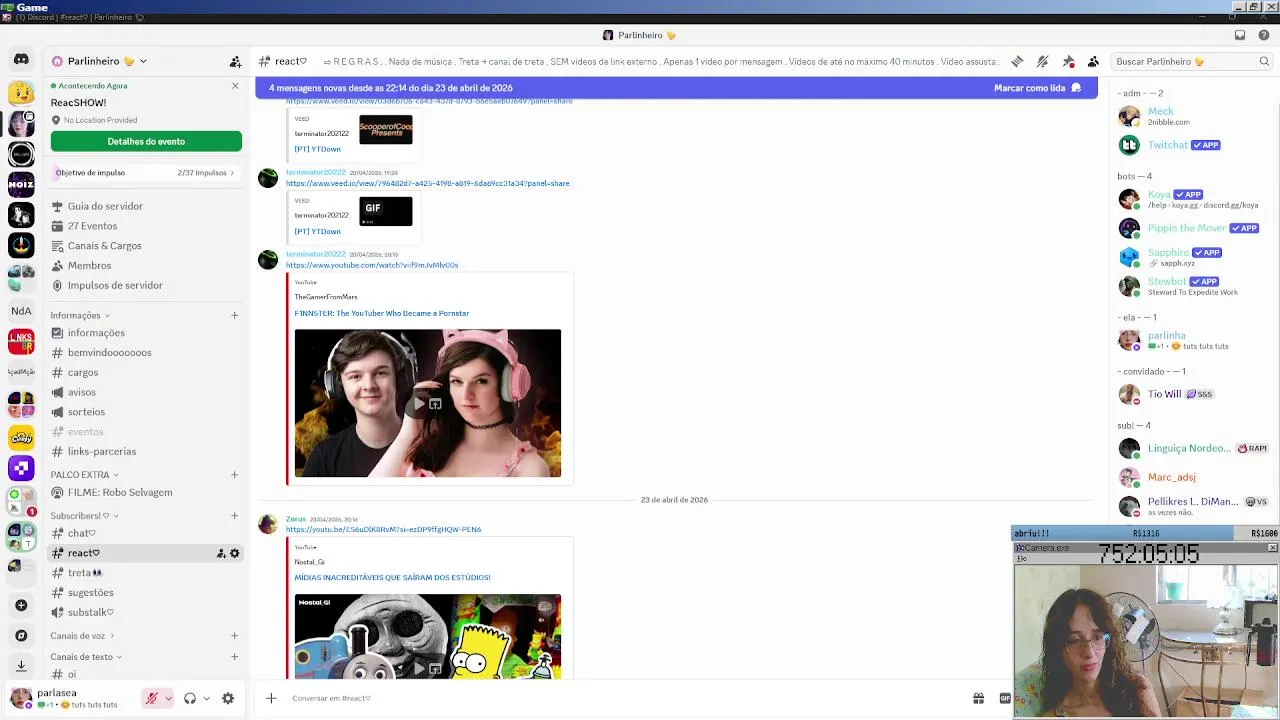Toggle headphones deafen button
The image size is (1280, 720).
190,698
